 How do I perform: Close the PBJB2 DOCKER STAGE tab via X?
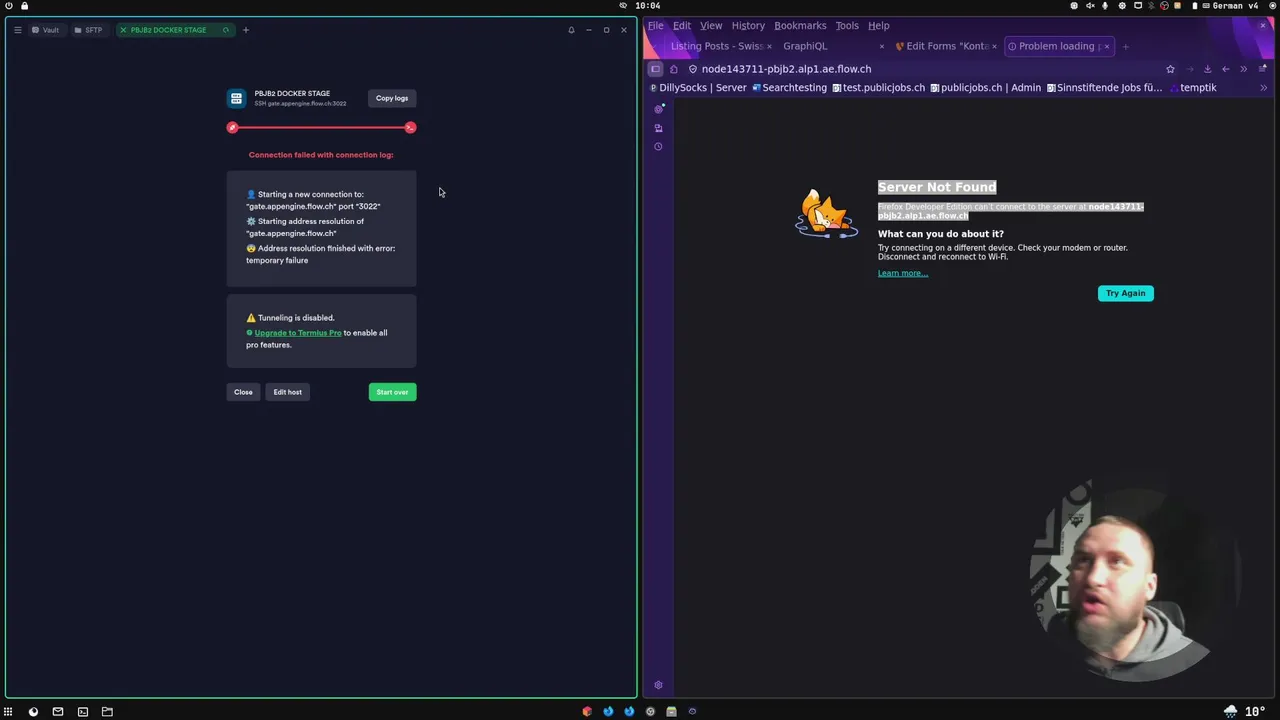point(123,30)
